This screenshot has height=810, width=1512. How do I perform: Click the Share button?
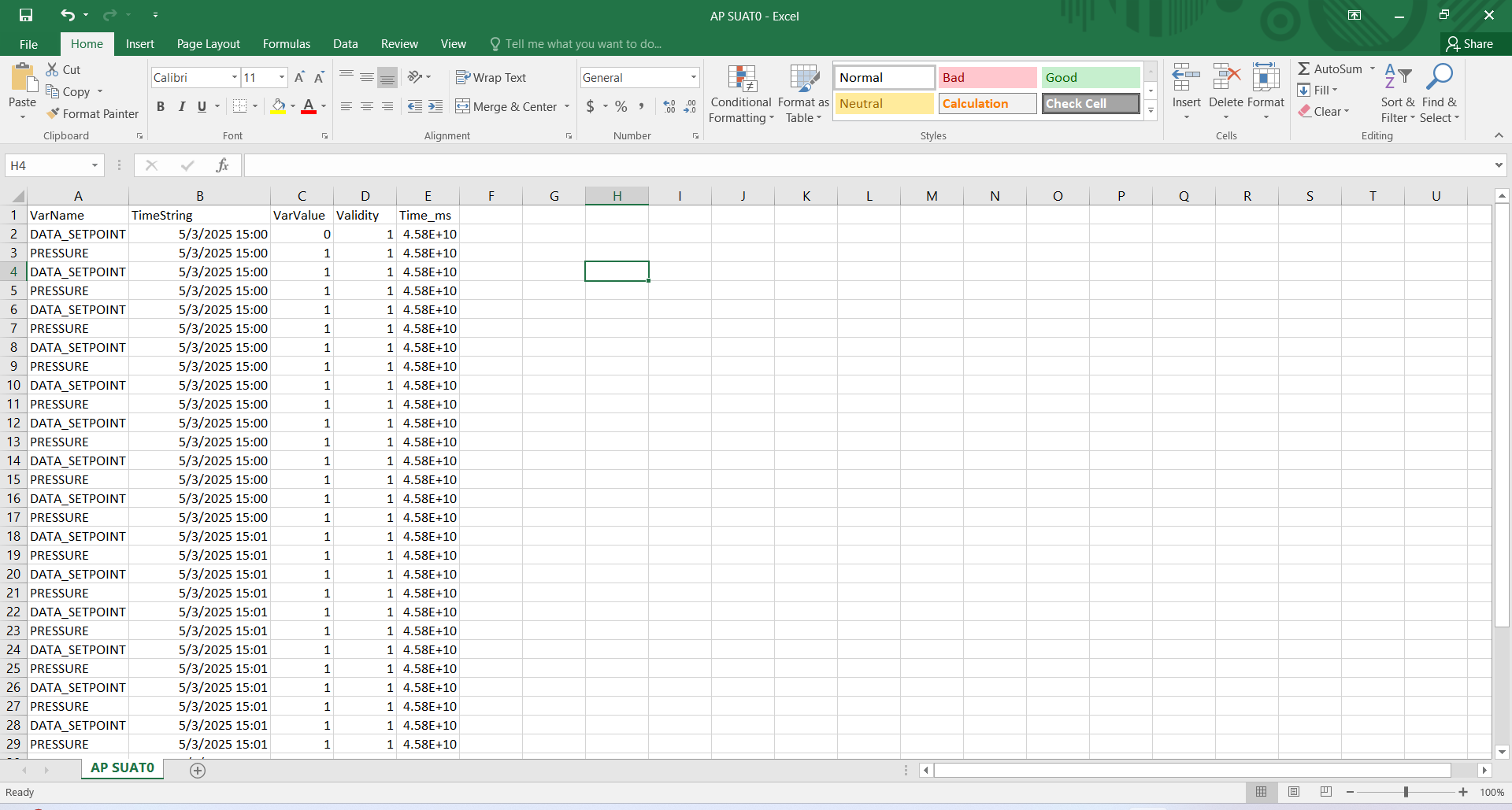(x=1469, y=44)
